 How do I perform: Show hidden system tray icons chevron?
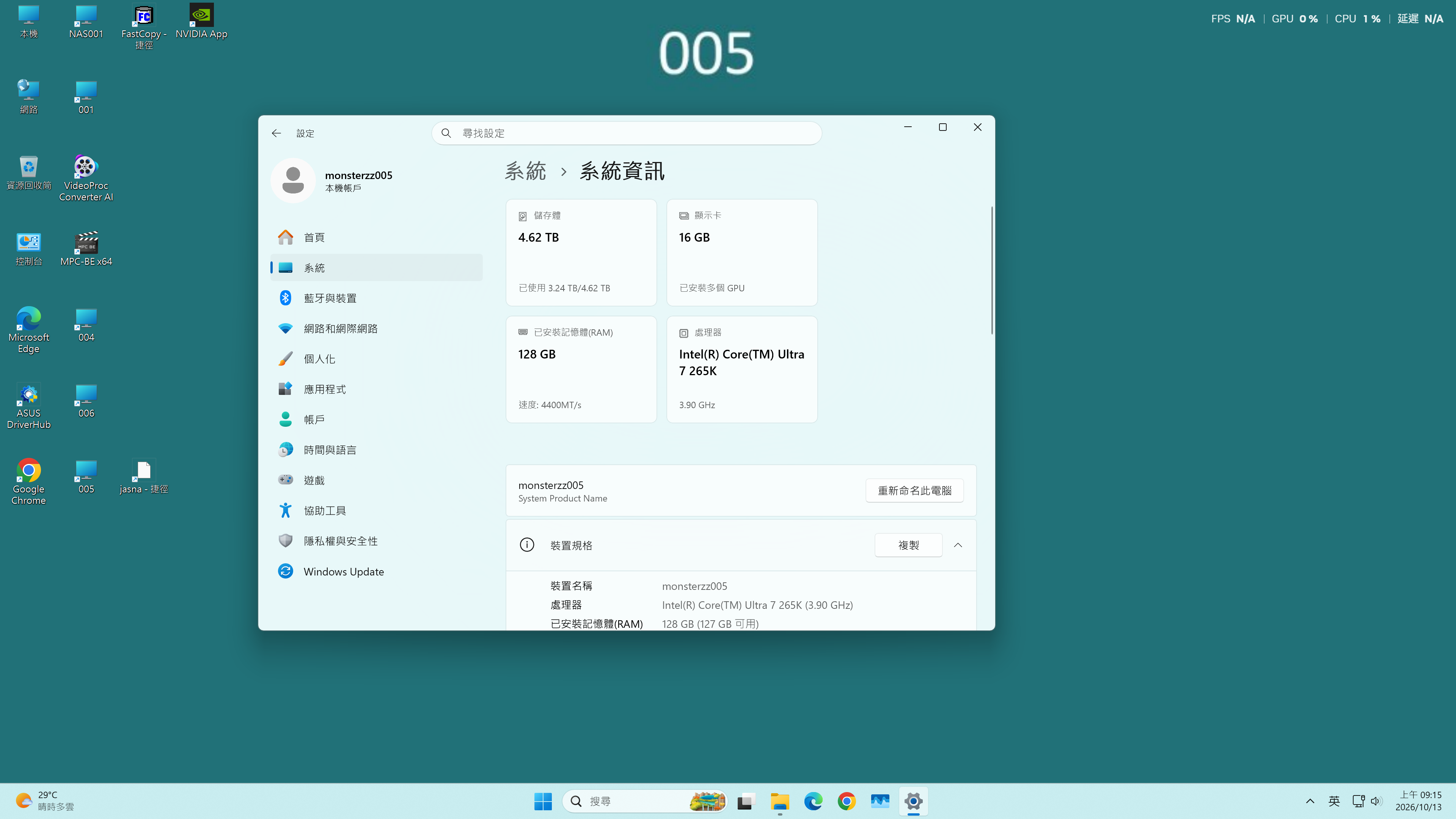pyautogui.click(x=1310, y=801)
